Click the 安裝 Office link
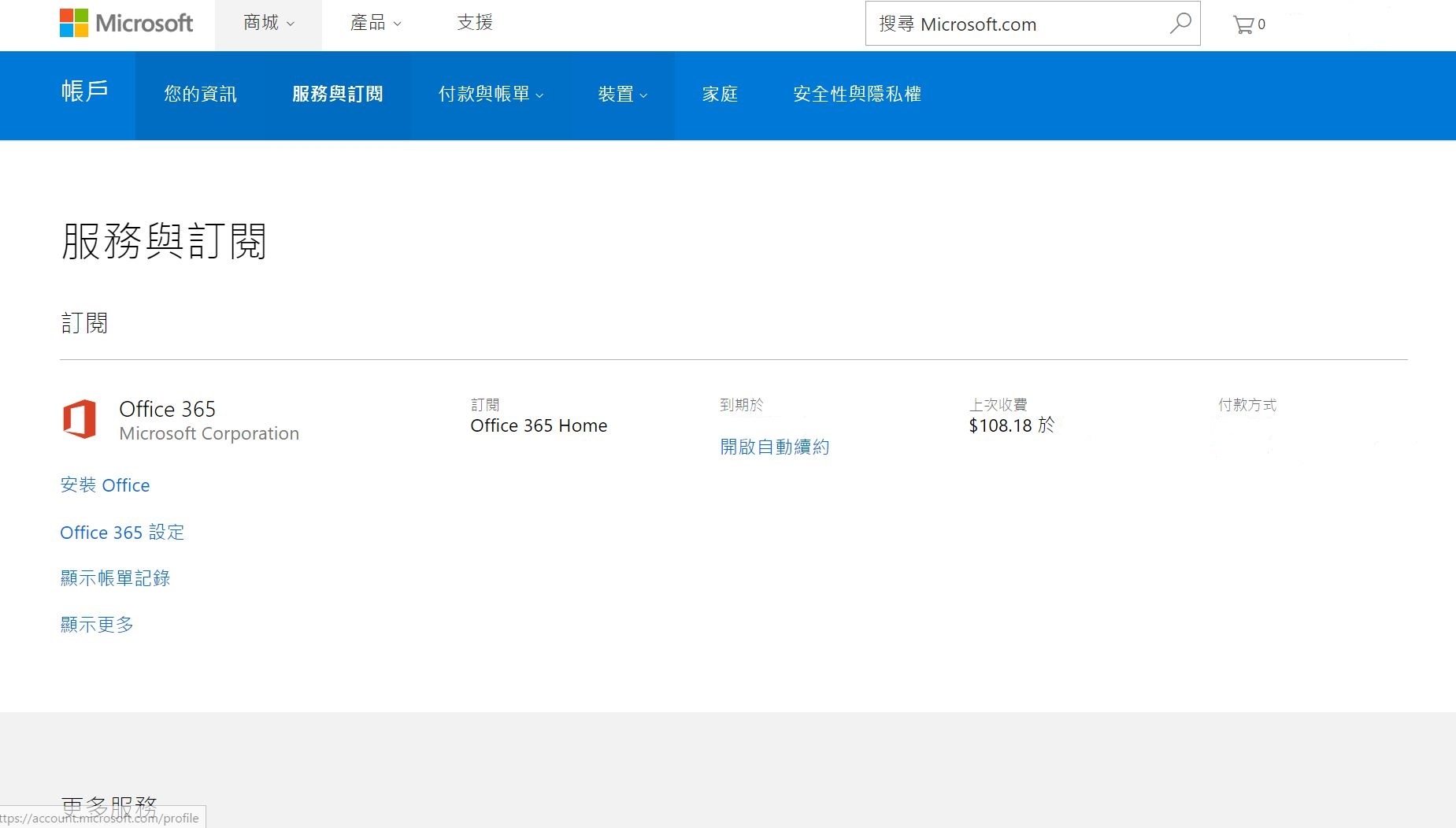 click(x=105, y=485)
